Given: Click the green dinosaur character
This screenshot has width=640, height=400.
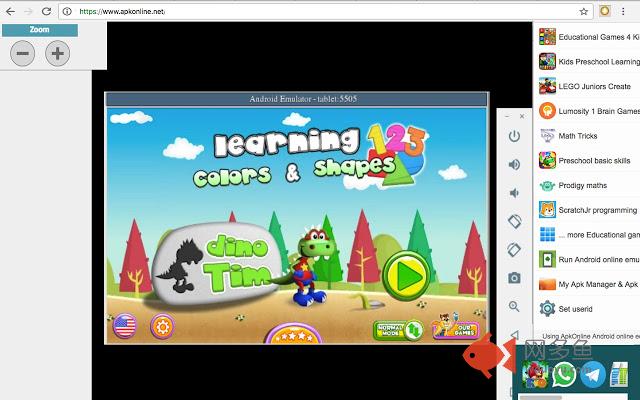Looking at the screenshot, I should [x=310, y=267].
